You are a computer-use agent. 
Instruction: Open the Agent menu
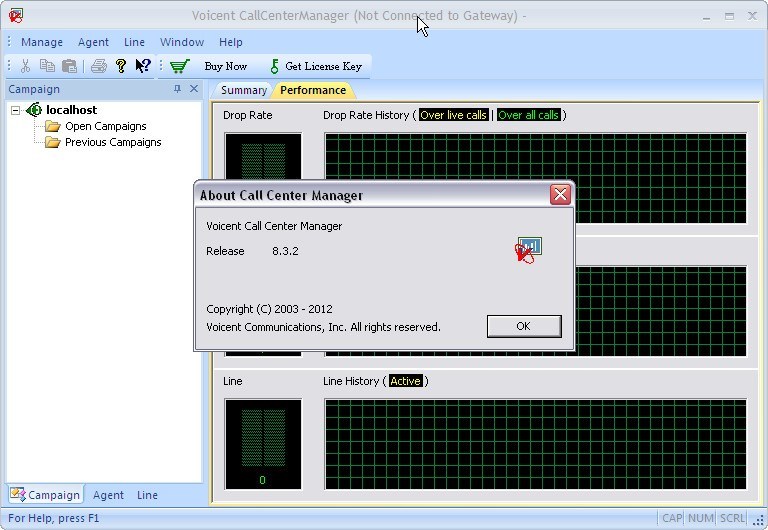pos(93,42)
